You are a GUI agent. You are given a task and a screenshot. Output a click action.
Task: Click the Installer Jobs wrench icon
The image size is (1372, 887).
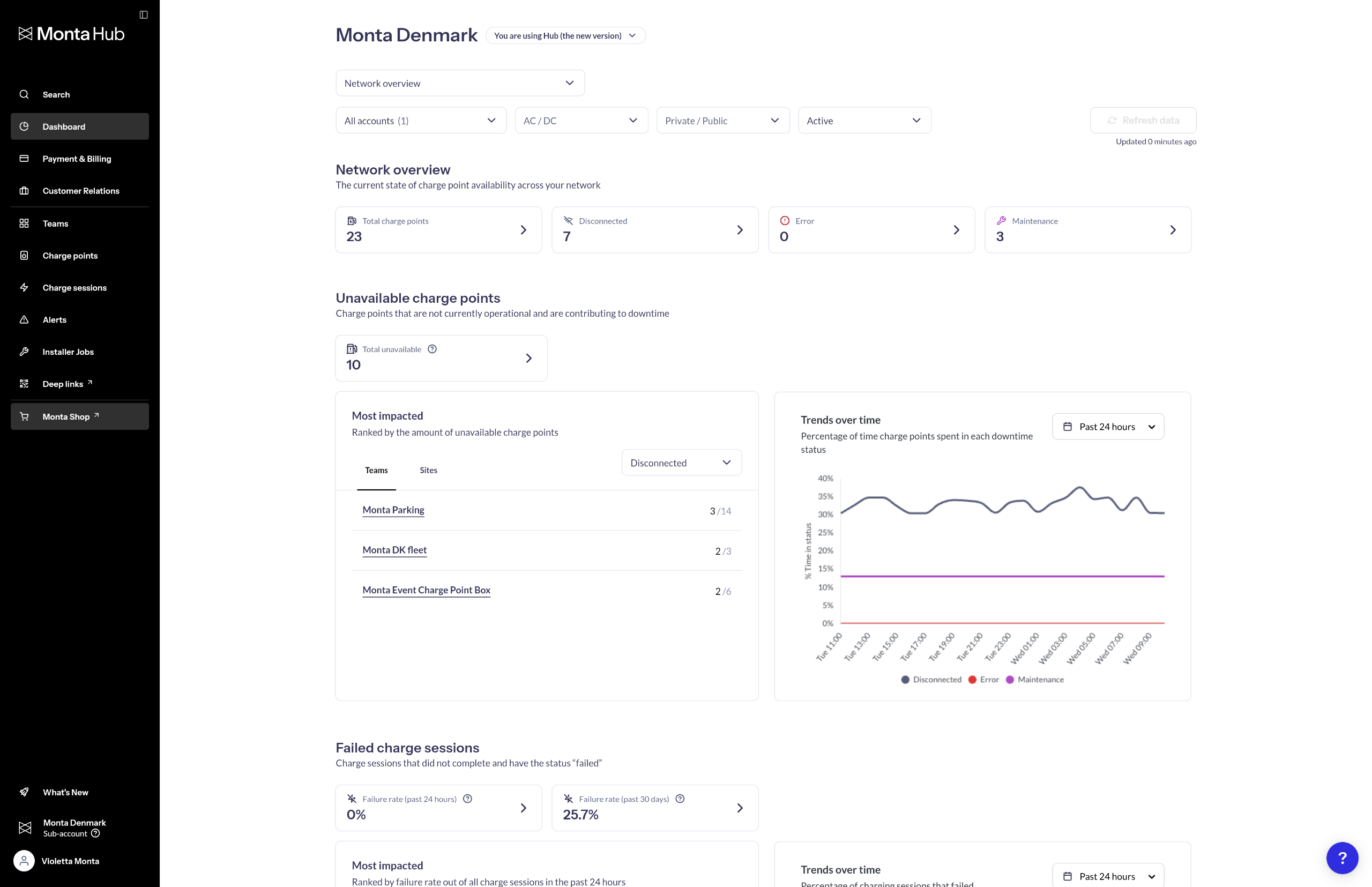pyautogui.click(x=24, y=352)
